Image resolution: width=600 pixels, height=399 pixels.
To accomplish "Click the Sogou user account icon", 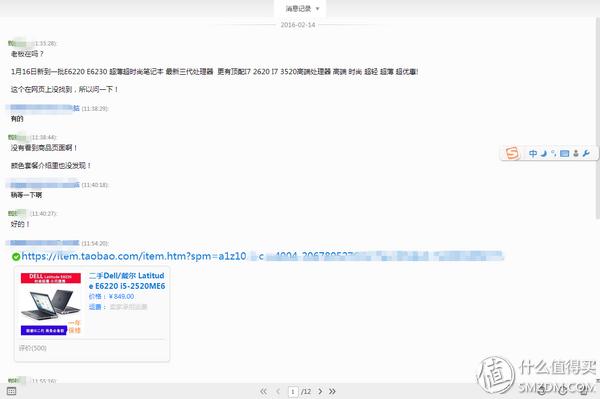I will [576, 153].
